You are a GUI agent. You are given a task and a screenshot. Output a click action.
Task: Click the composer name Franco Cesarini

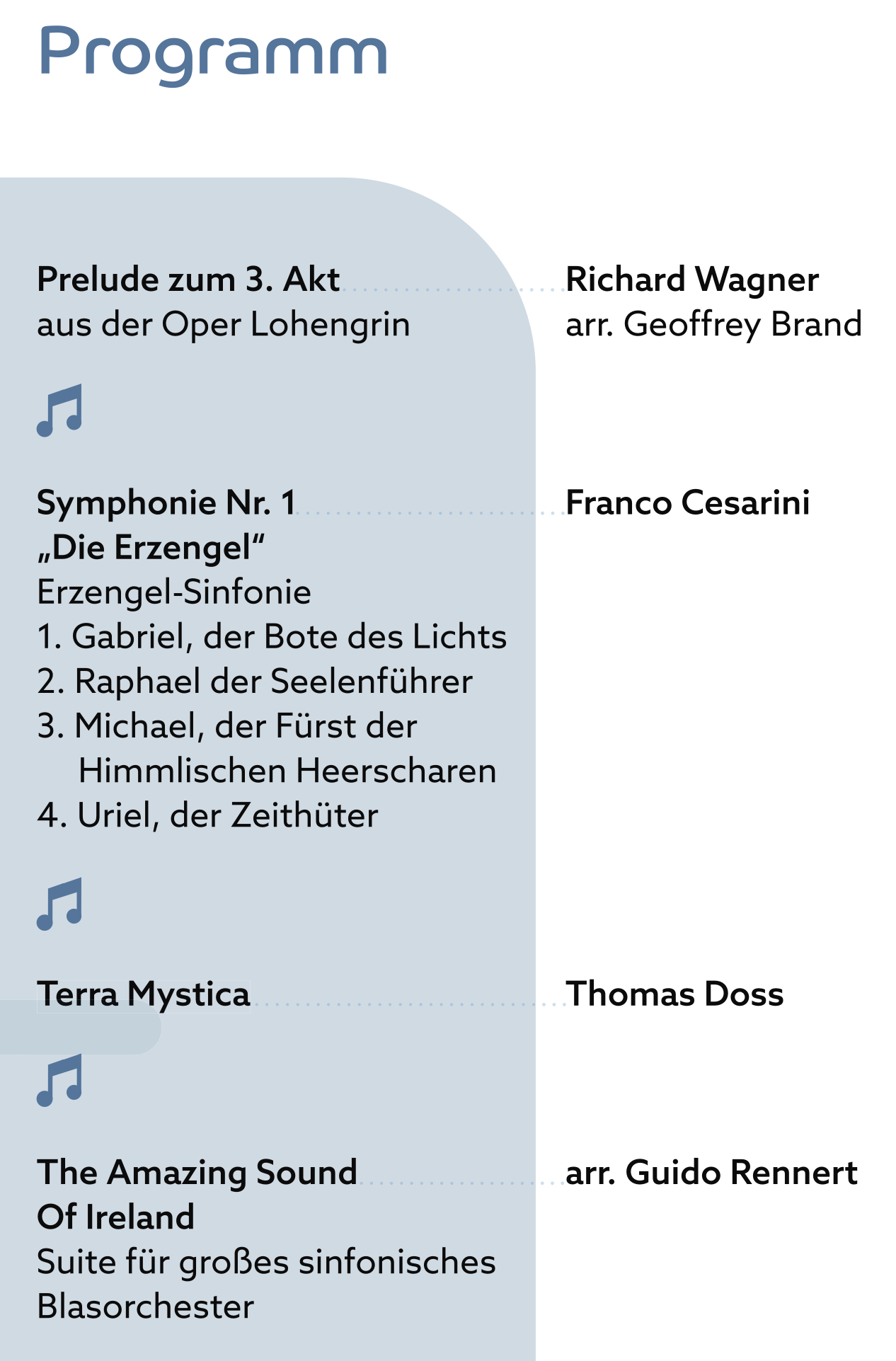[x=688, y=503]
